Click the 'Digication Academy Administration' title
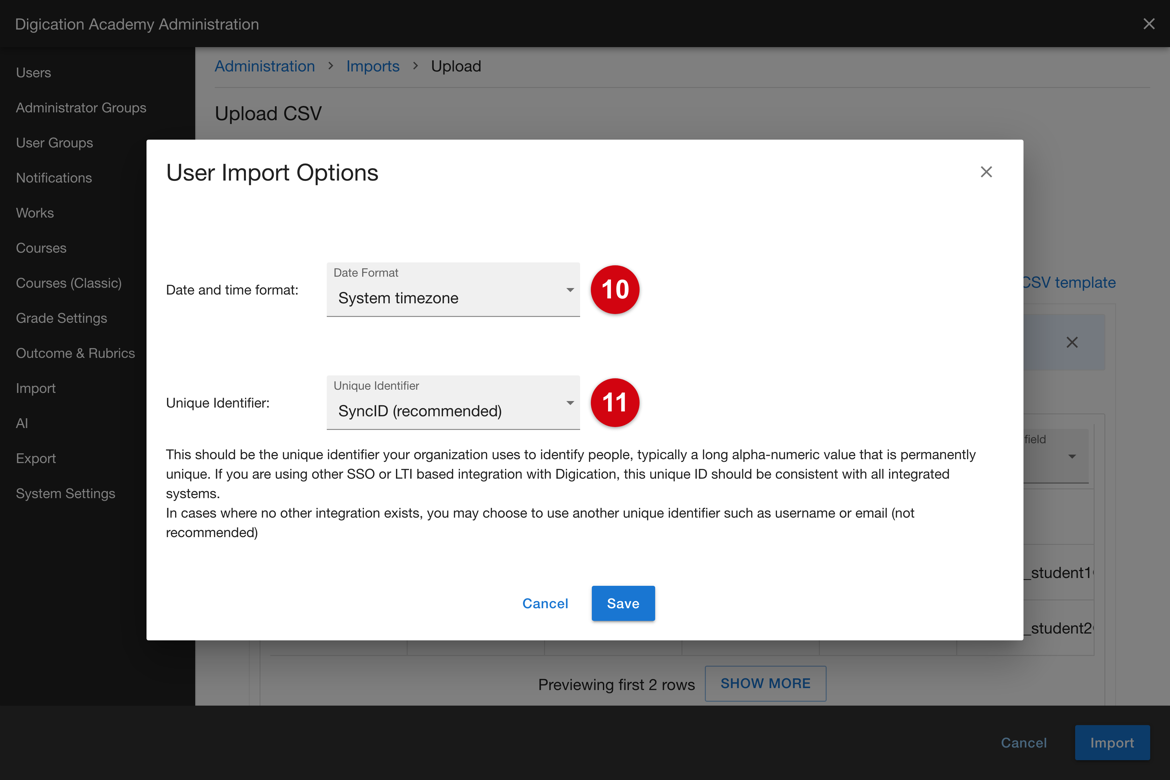 coord(137,24)
